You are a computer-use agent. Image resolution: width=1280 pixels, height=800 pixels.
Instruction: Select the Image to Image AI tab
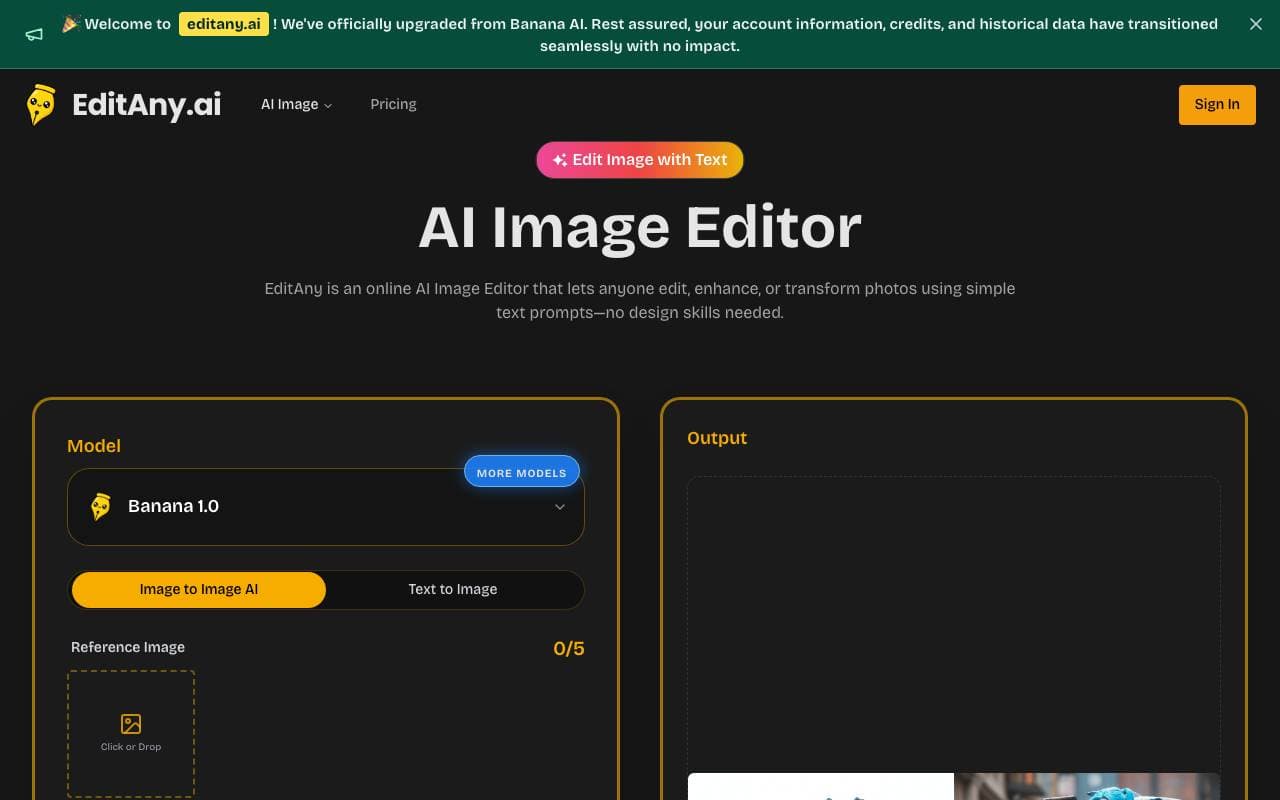coord(199,589)
